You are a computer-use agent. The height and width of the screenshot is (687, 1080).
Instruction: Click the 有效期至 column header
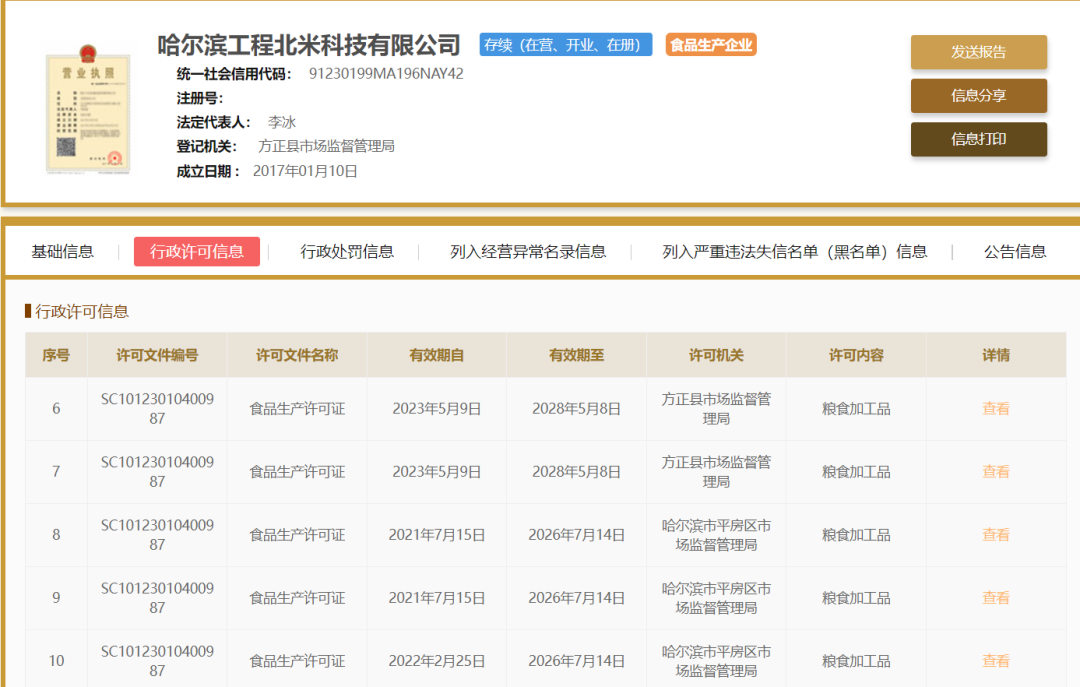tap(577, 356)
